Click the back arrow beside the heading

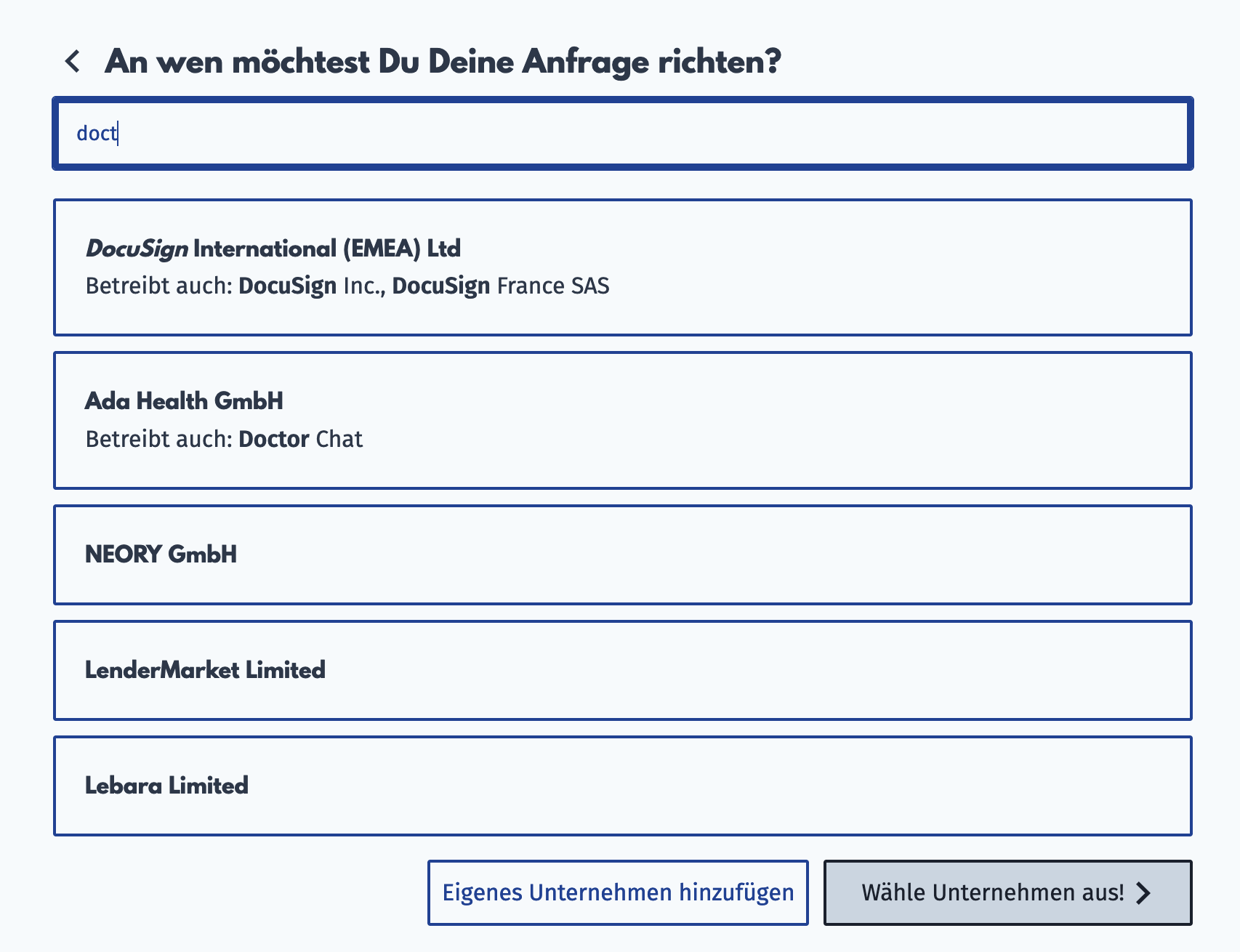coord(72,62)
